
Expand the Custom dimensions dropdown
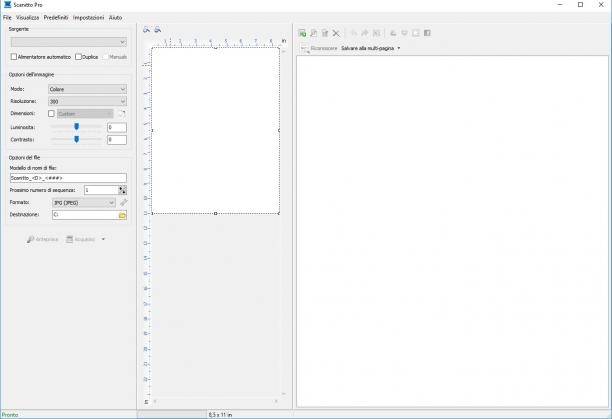[85, 114]
